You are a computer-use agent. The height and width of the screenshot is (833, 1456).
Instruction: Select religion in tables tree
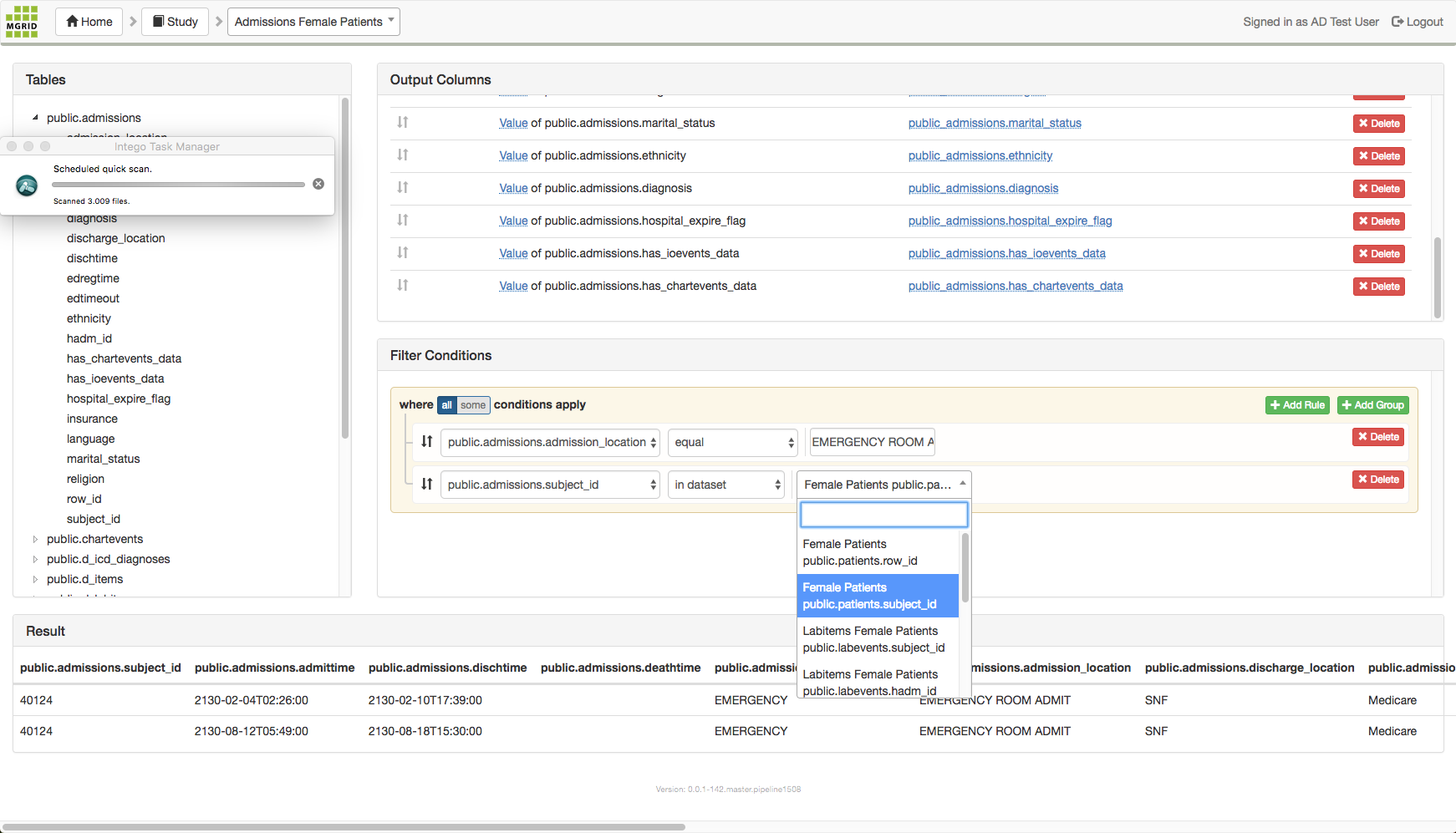(85, 479)
